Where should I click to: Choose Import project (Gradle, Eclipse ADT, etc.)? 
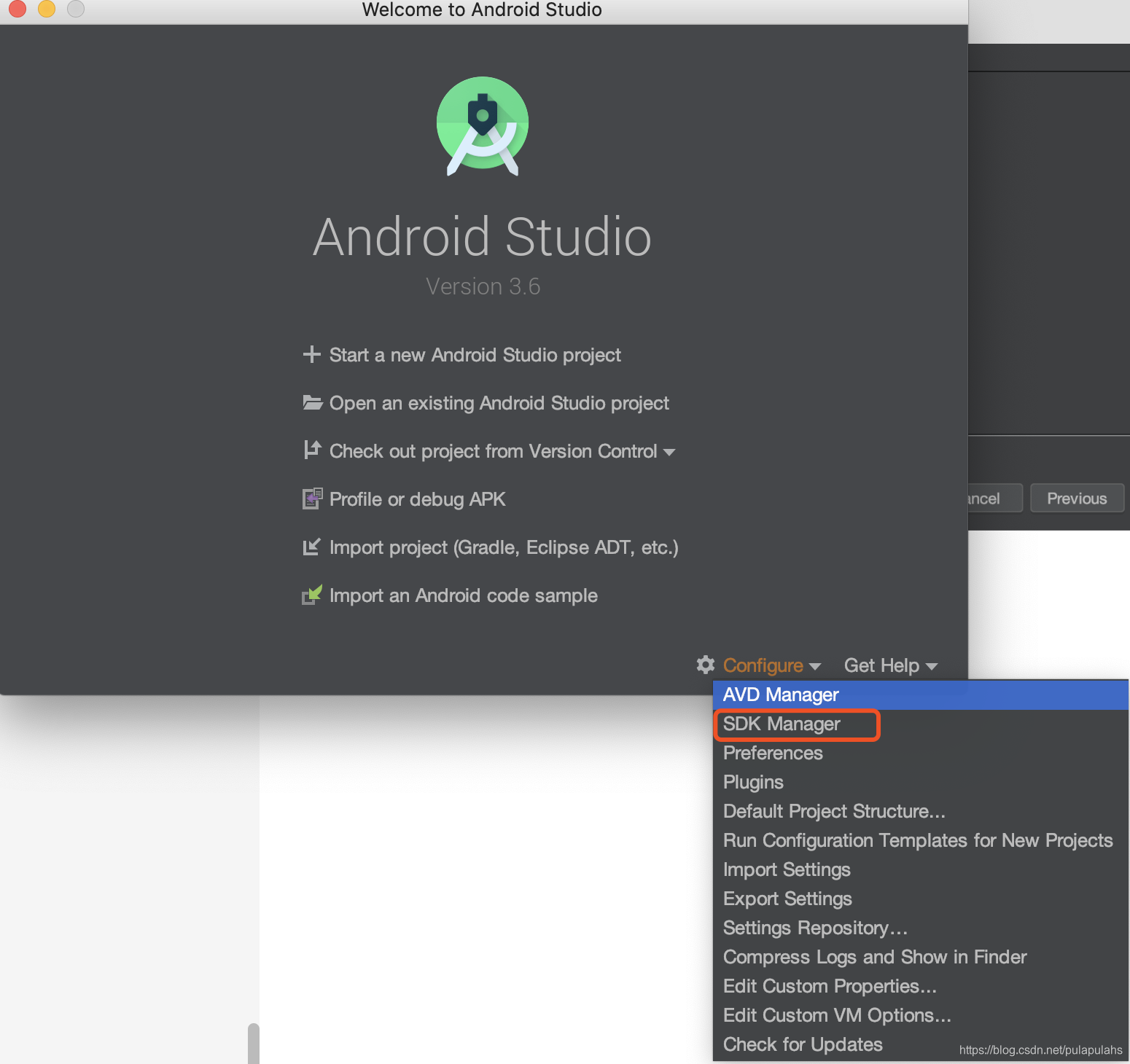(x=504, y=547)
